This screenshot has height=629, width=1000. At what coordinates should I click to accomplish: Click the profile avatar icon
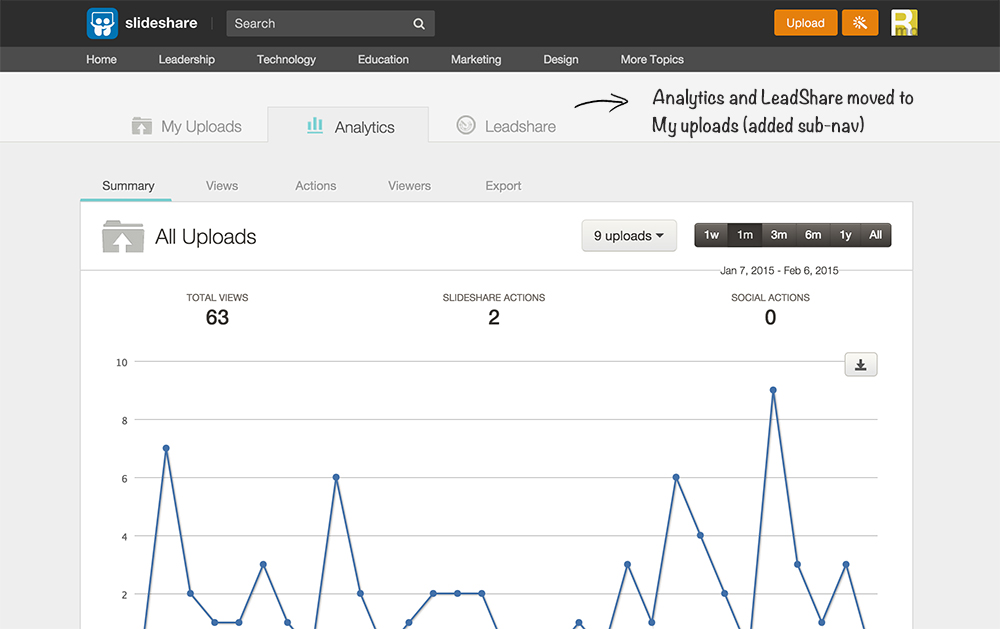pos(904,21)
